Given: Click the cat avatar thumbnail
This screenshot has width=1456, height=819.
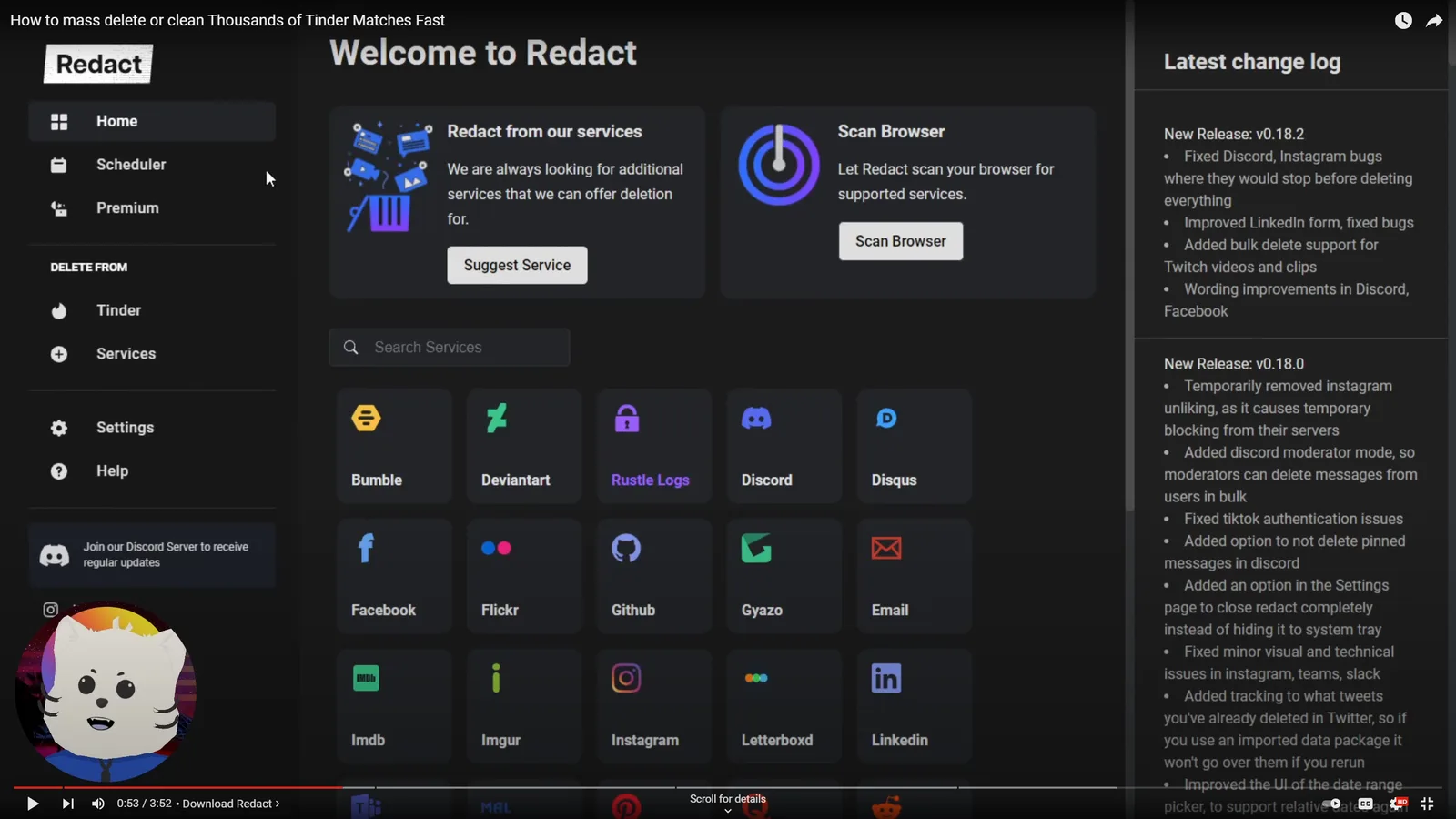Looking at the screenshot, I should point(106,692).
